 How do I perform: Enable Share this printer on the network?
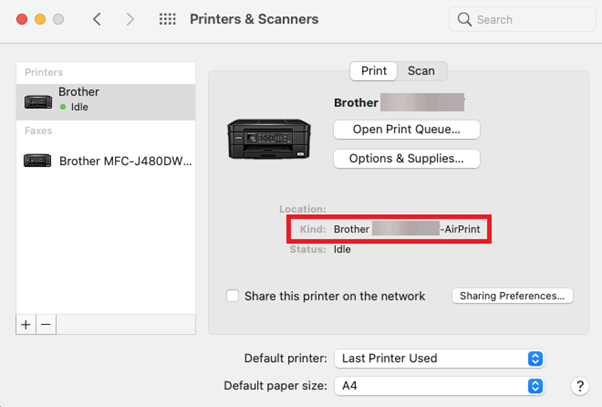232,296
